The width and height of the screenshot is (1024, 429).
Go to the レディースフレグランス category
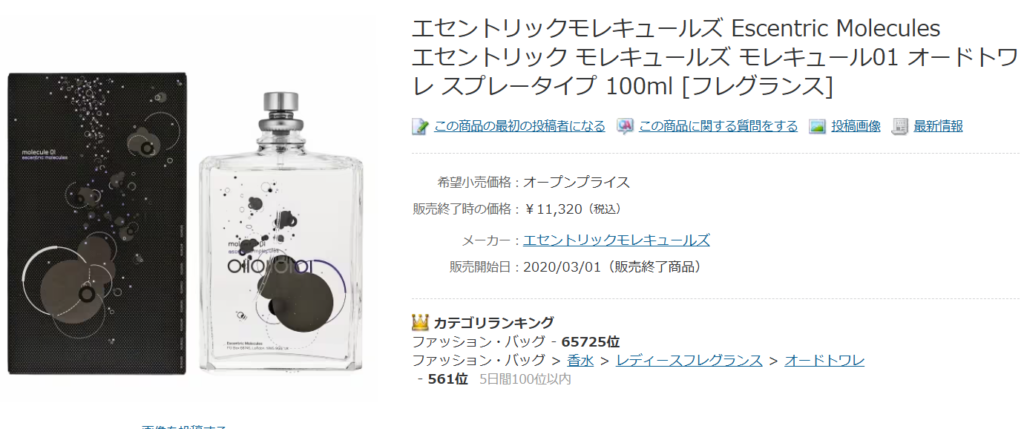(x=689, y=360)
